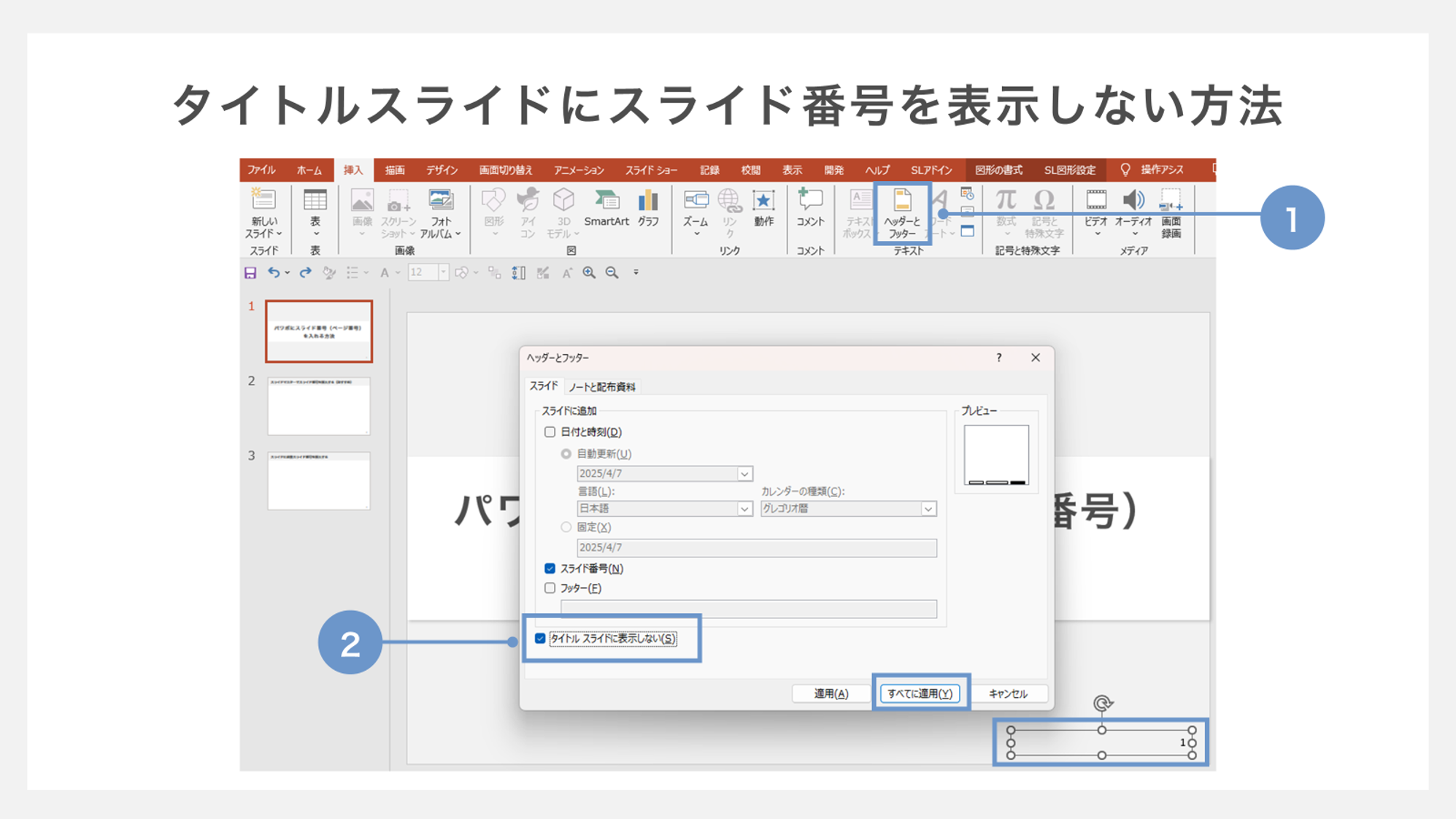Open the date format 2025/4/7 dropdown
This screenshot has width=1456, height=819.
(744, 474)
